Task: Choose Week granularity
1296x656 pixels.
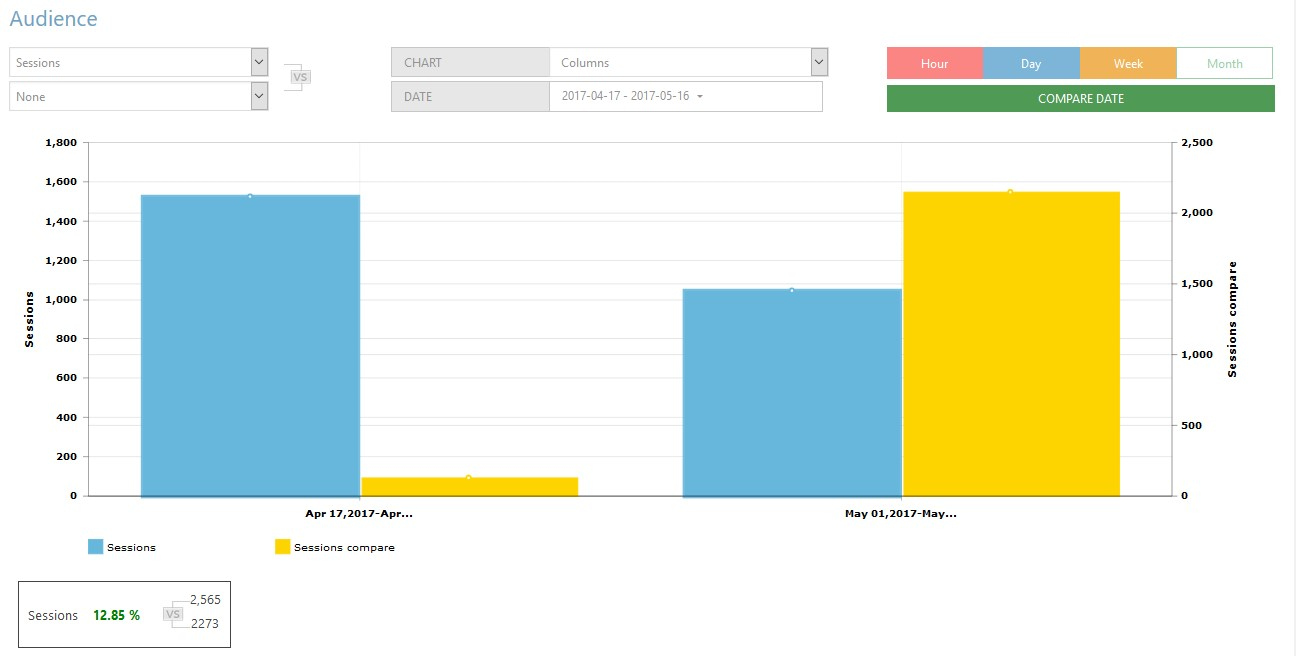Action: click(1128, 63)
